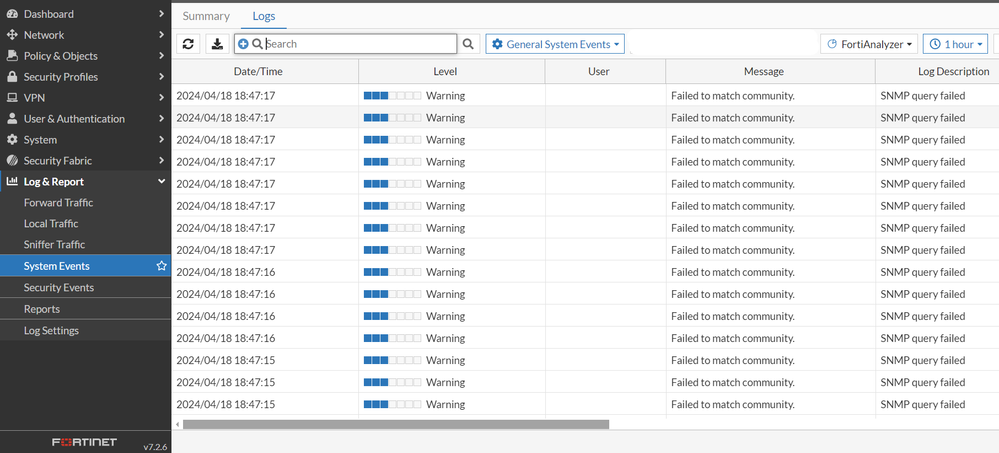Open General System Events dropdown

point(556,44)
